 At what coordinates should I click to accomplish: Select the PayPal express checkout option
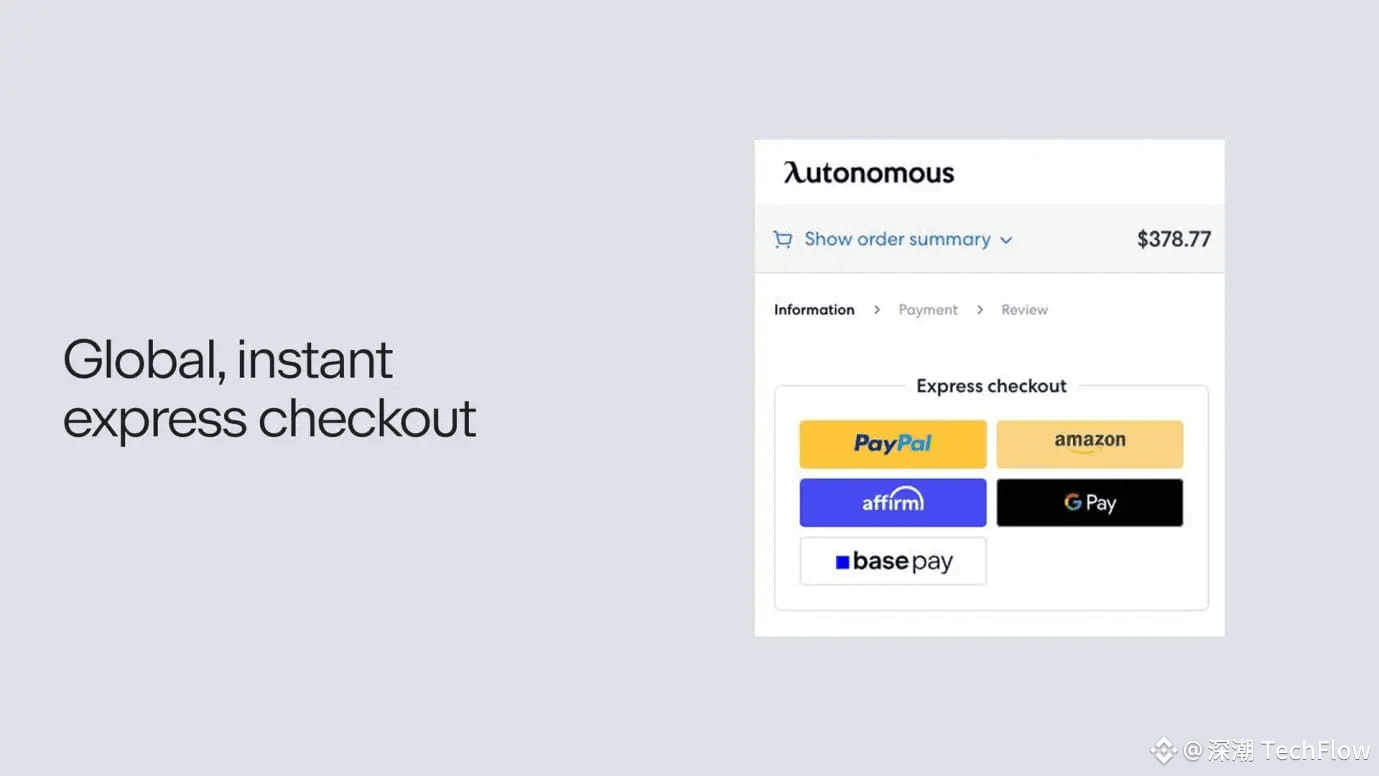click(892, 443)
